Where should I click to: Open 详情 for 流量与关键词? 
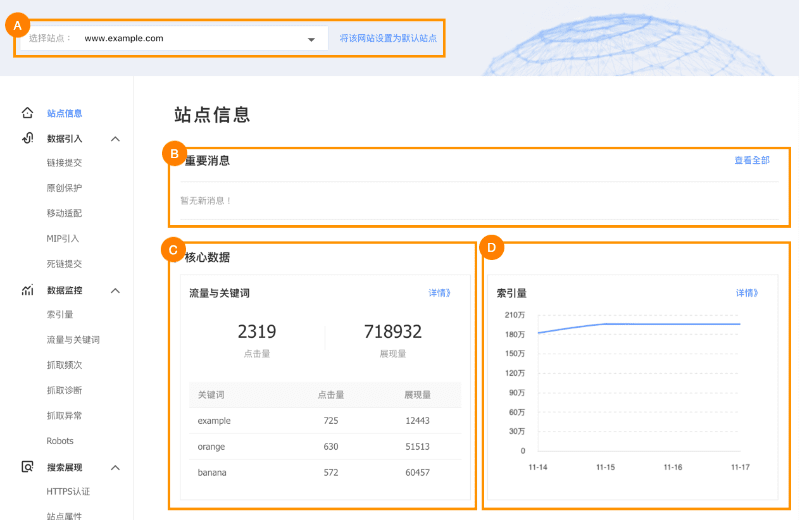coord(440,293)
